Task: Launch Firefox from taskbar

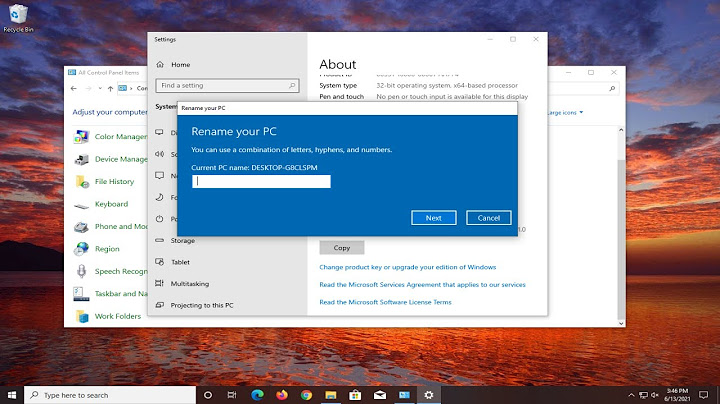Action: click(x=282, y=395)
